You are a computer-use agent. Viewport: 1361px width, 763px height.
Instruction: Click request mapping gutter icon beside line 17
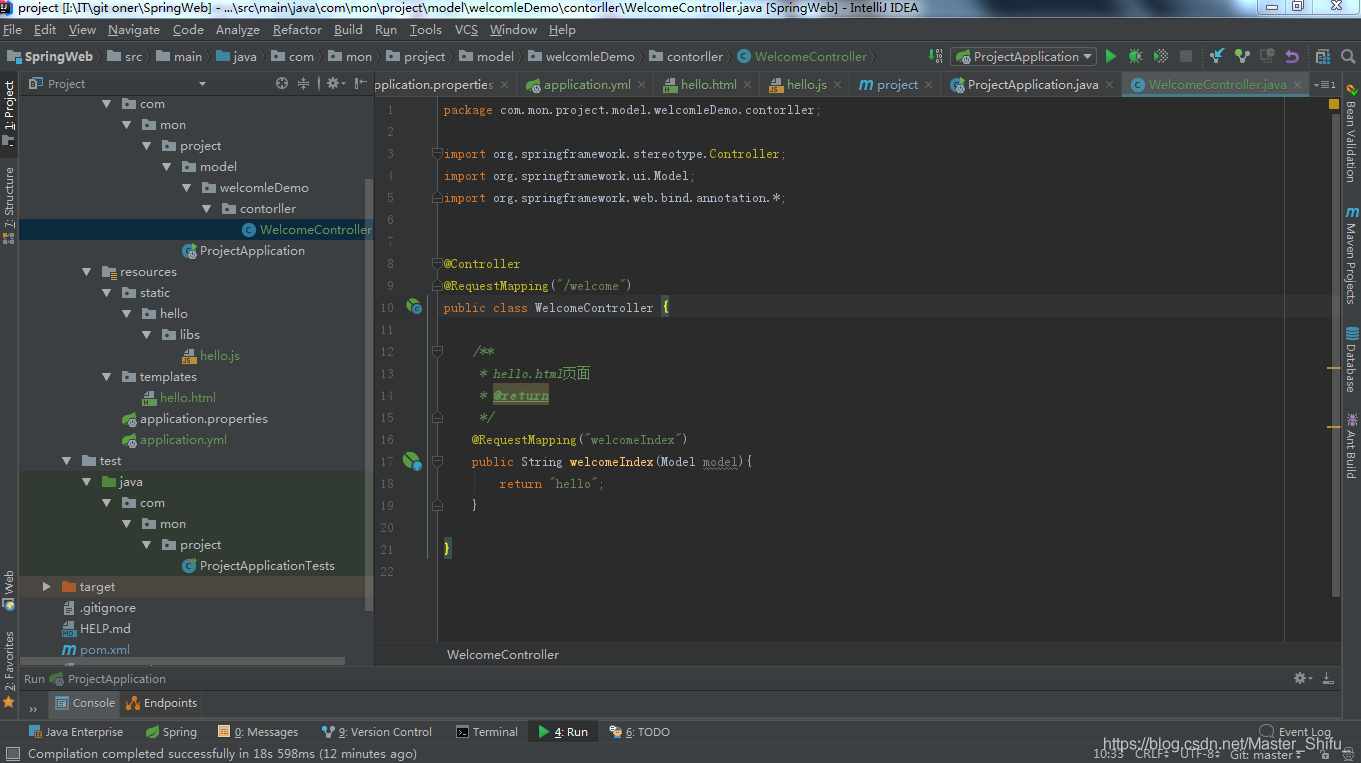pos(412,461)
